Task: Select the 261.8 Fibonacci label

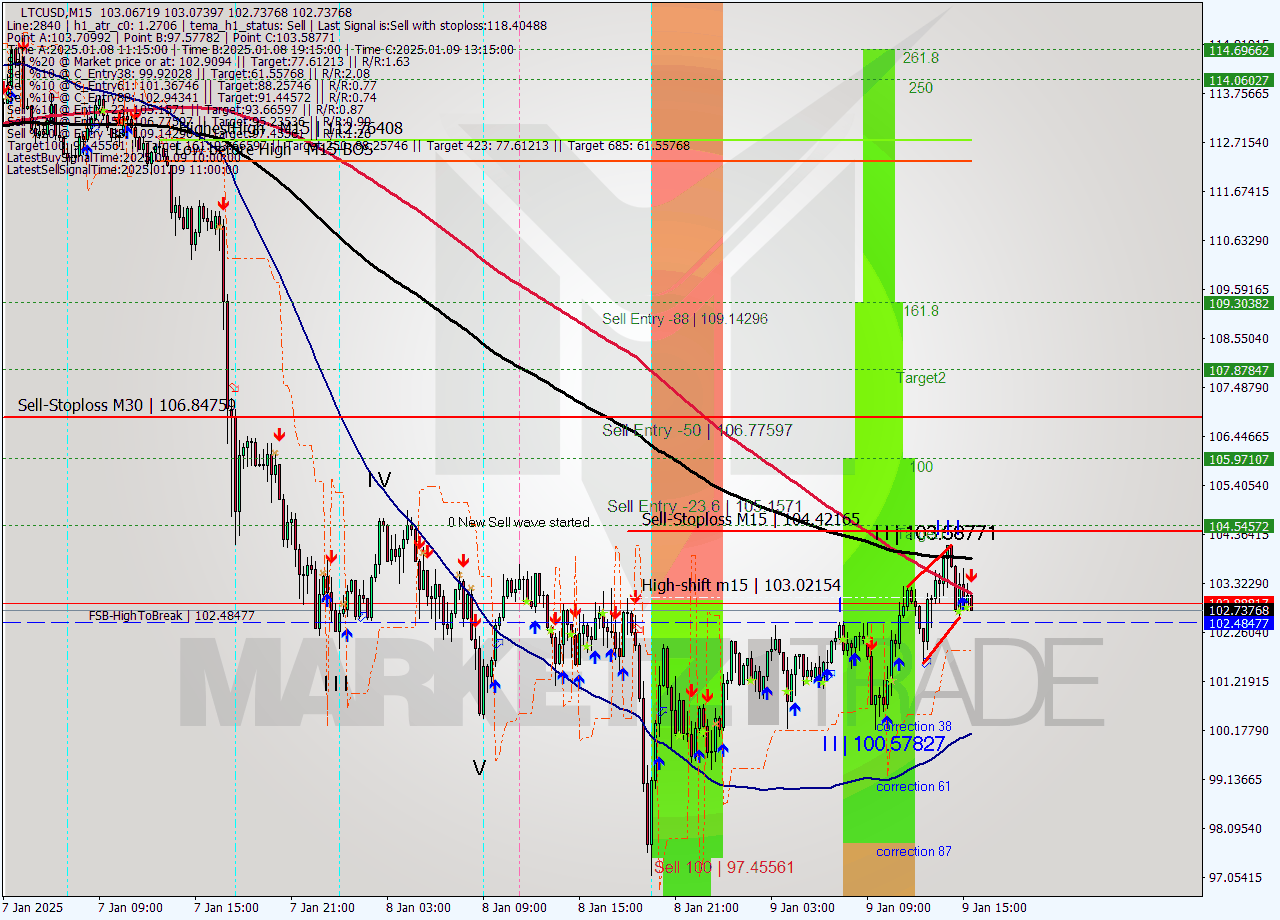Action: (x=921, y=58)
